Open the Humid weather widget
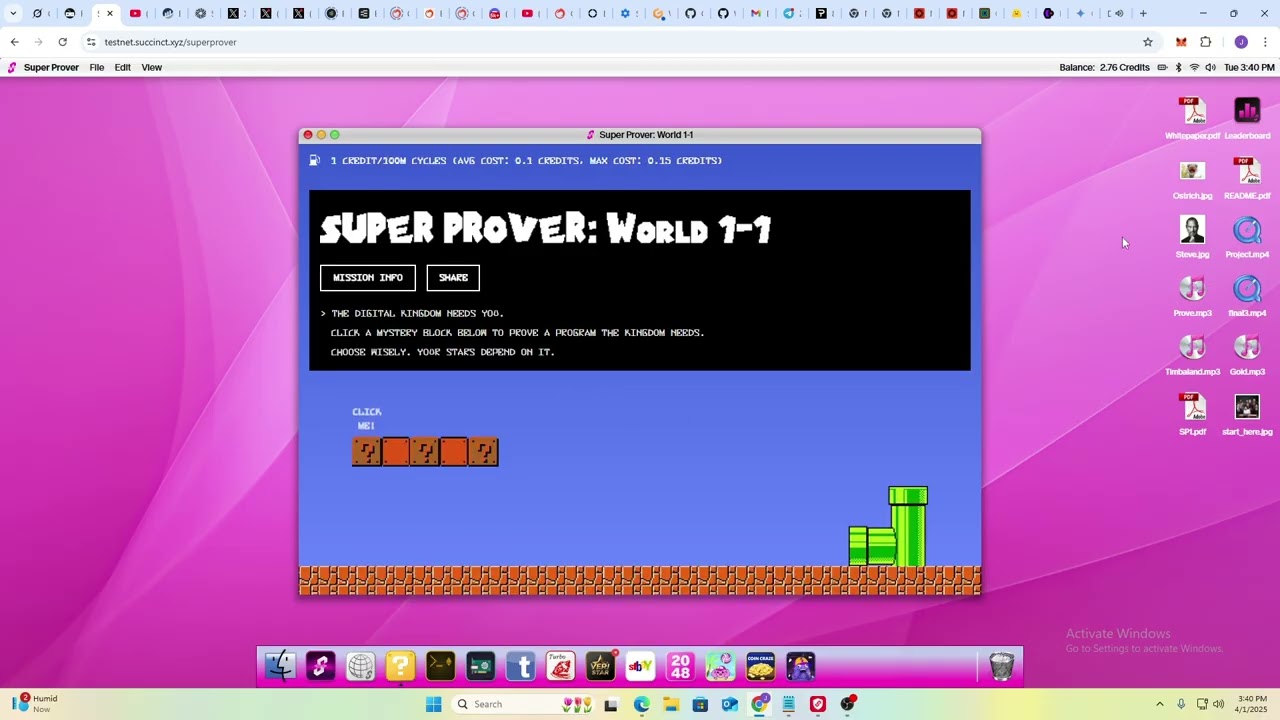The height and width of the screenshot is (720, 1280). pos(35,704)
